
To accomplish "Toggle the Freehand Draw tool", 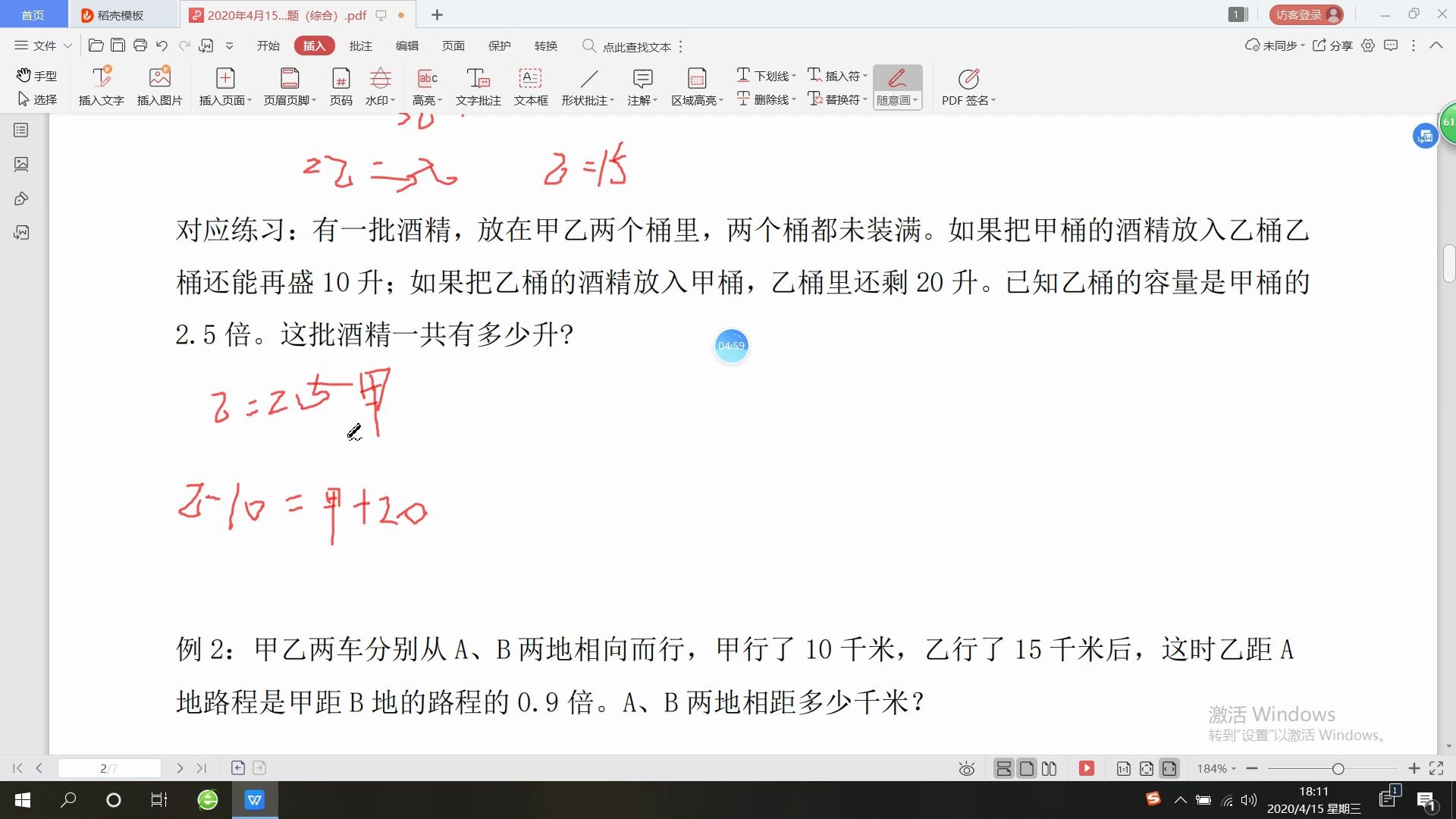I will (x=897, y=86).
